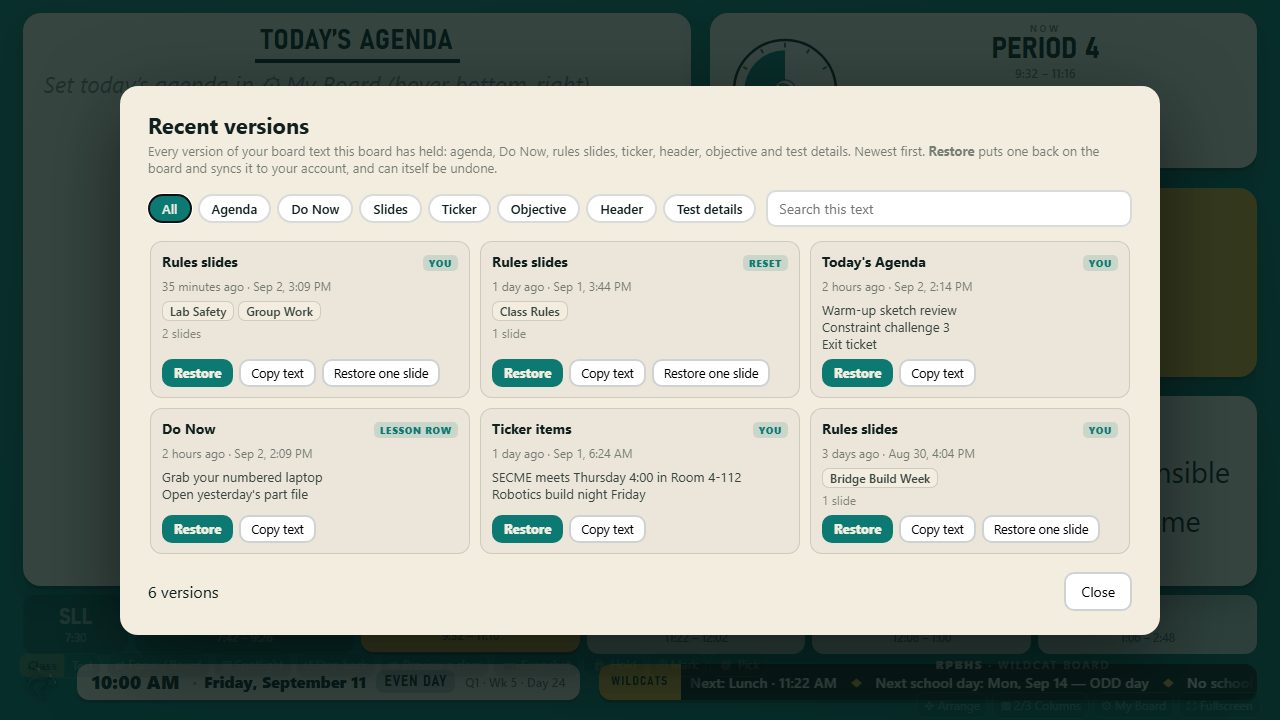Filter versions by Objective

pos(538,209)
